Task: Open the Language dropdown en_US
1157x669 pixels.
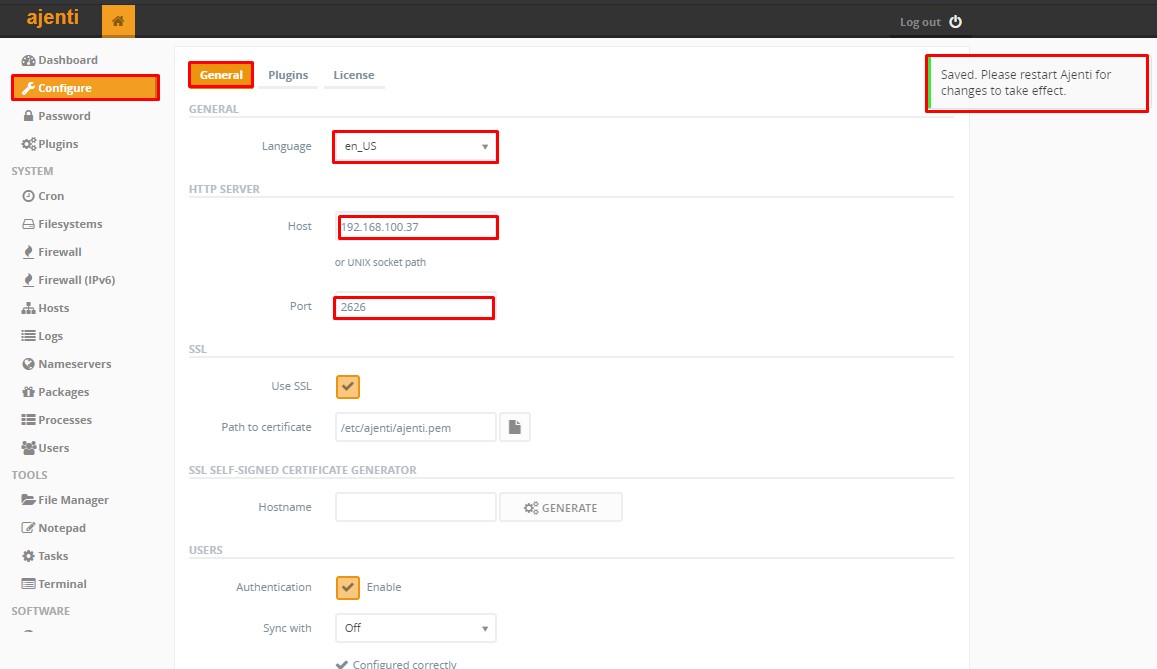Action: coord(415,146)
